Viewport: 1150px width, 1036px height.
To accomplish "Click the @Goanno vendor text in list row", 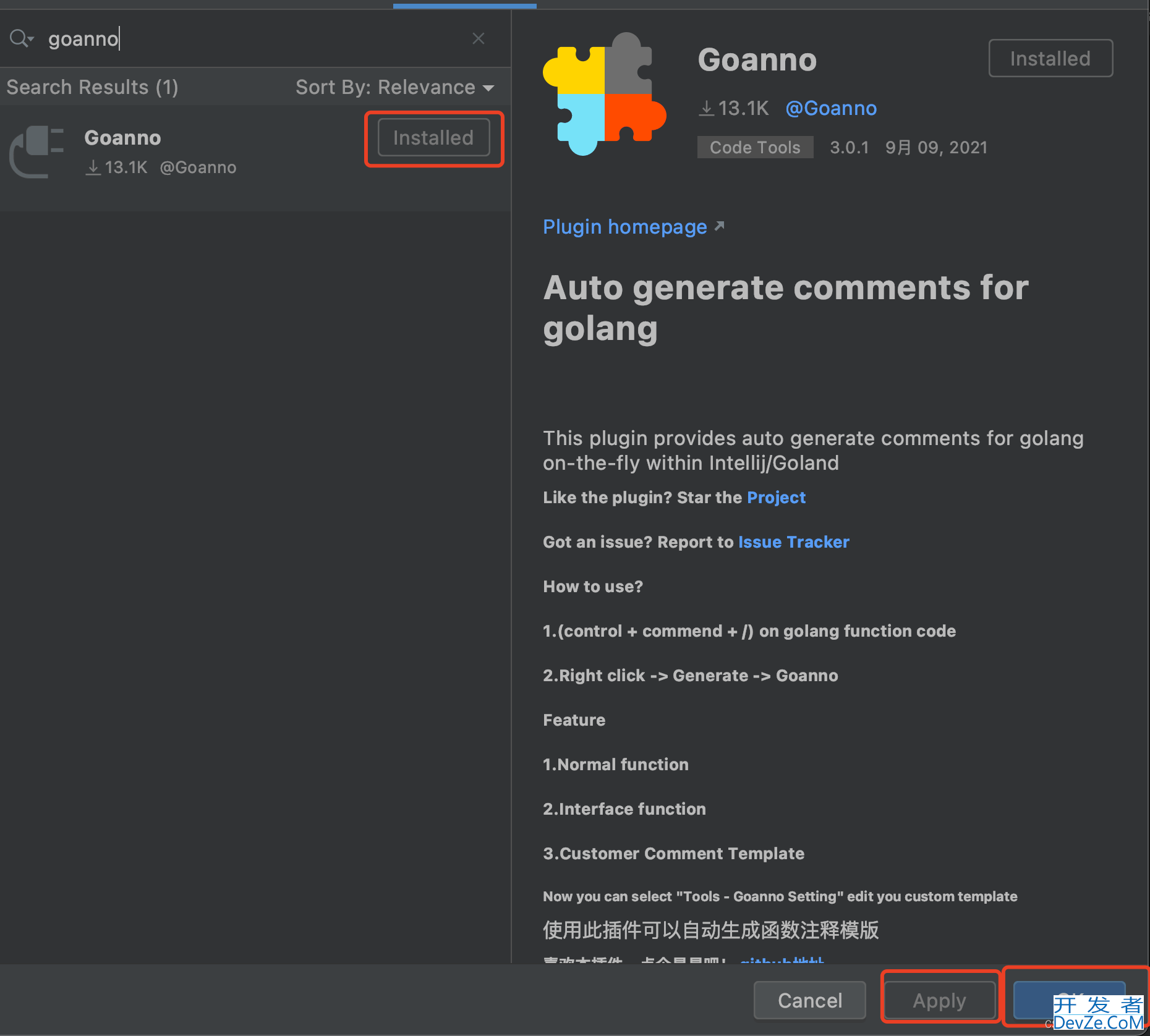I will click(x=198, y=168).
